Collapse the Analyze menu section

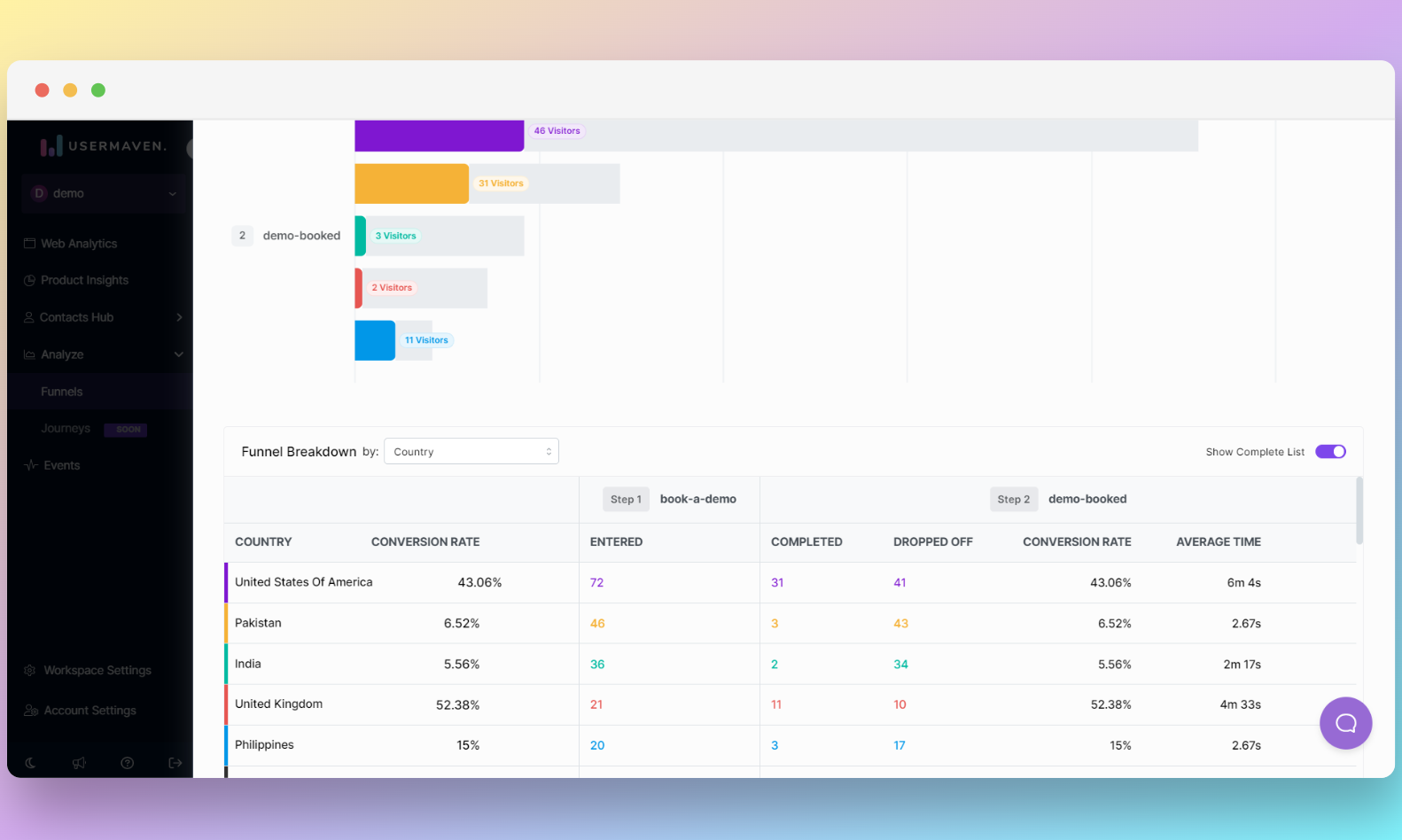tap(179, 354)
